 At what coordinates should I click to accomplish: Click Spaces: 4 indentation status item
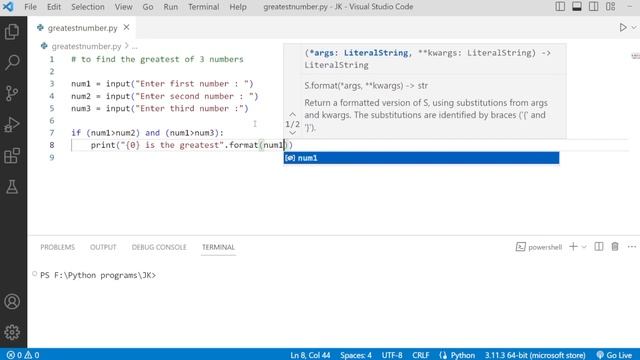click(356, 355)
